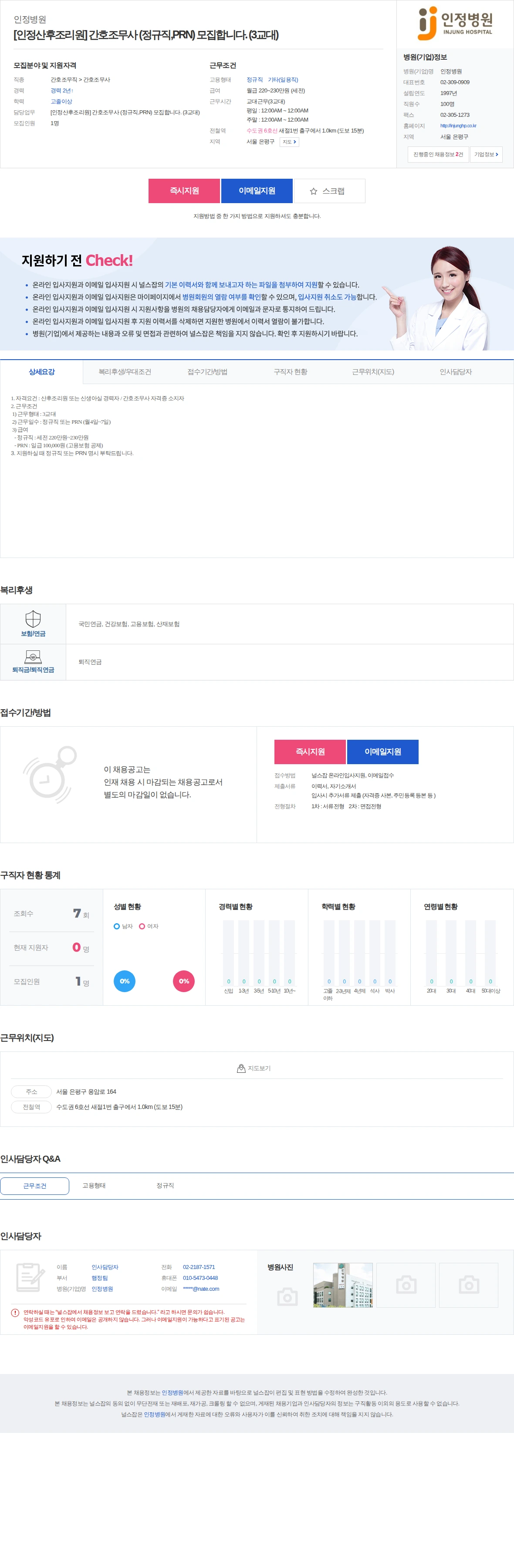The width and height of the screenshot is (514, 1568).
Task: Switch to 구직자 현황 tab
Action: pos(290,372)
